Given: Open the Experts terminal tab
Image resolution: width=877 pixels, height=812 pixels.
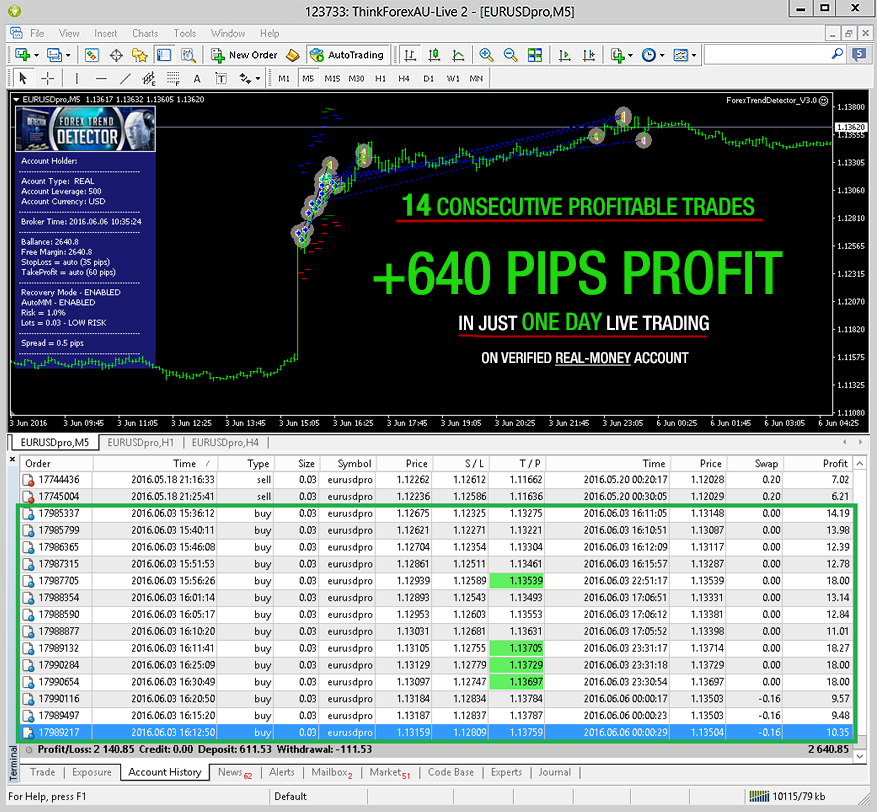Looking at the screenshot, I should [x=506, y=772].
